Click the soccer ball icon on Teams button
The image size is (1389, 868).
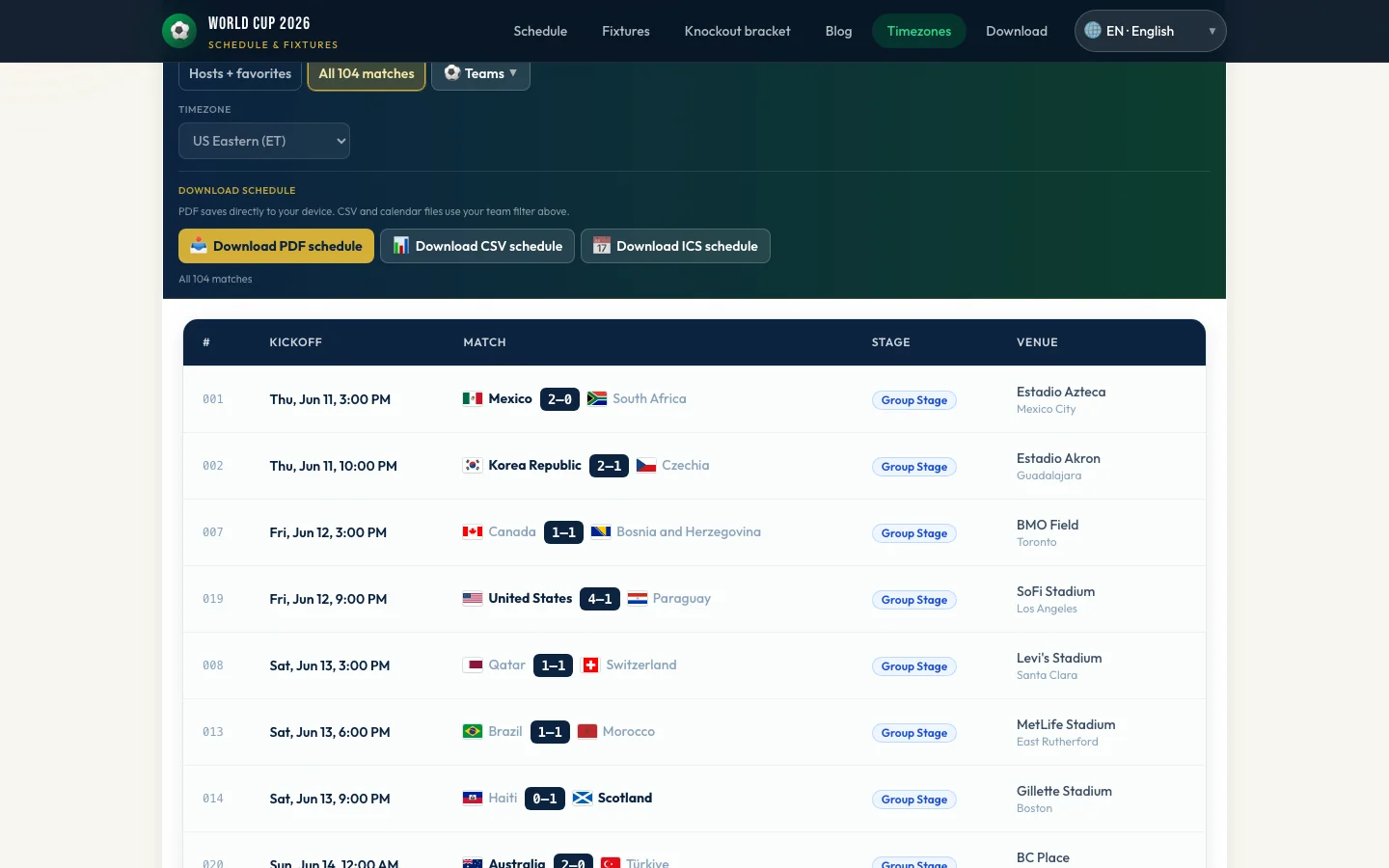click(x=451, y=72)
